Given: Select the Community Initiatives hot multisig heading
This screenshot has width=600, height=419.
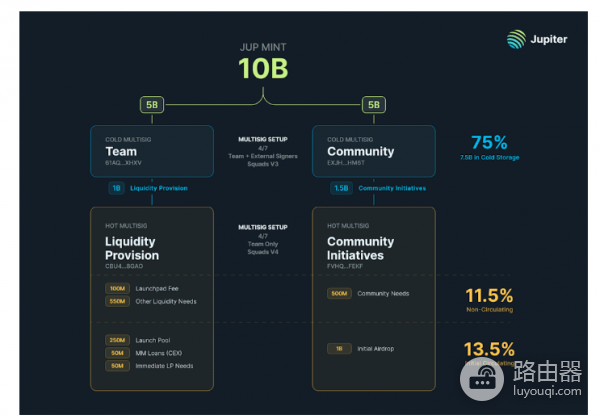Looking at the screenshot, I should point(359,247).
